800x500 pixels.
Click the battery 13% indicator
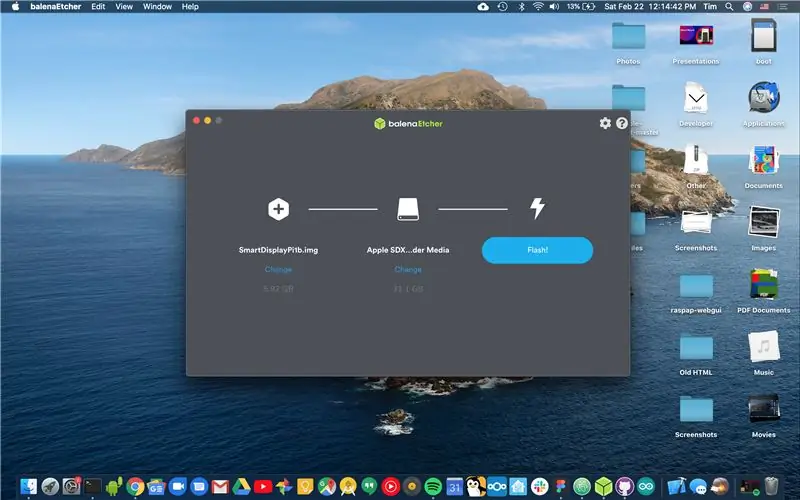click(581, 7)
